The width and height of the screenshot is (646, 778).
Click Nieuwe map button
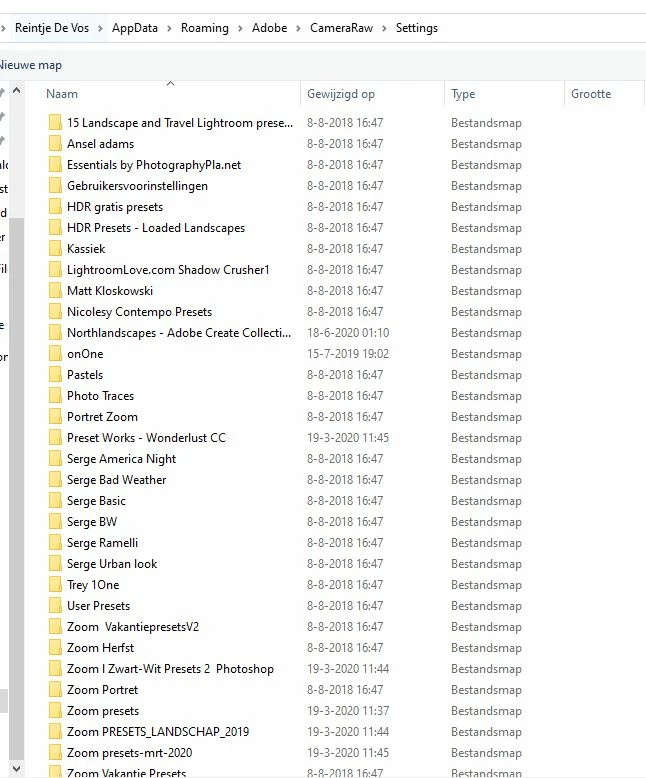(x=31, y=65)
